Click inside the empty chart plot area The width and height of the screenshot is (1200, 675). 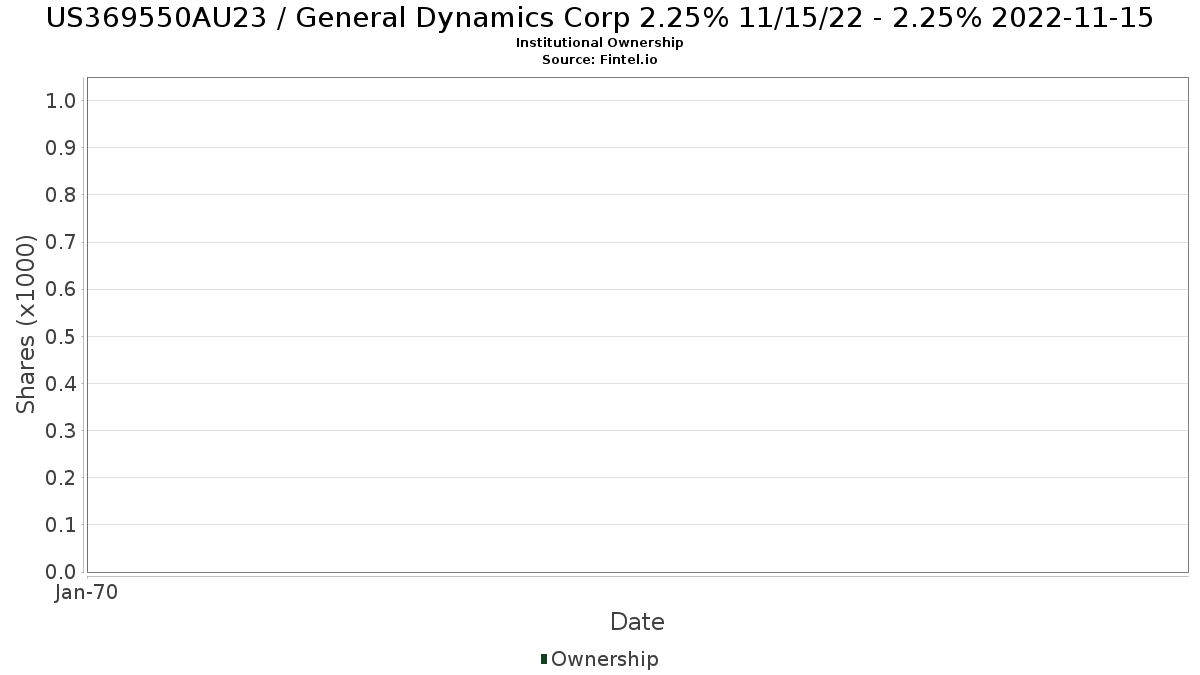coord(637,325)
